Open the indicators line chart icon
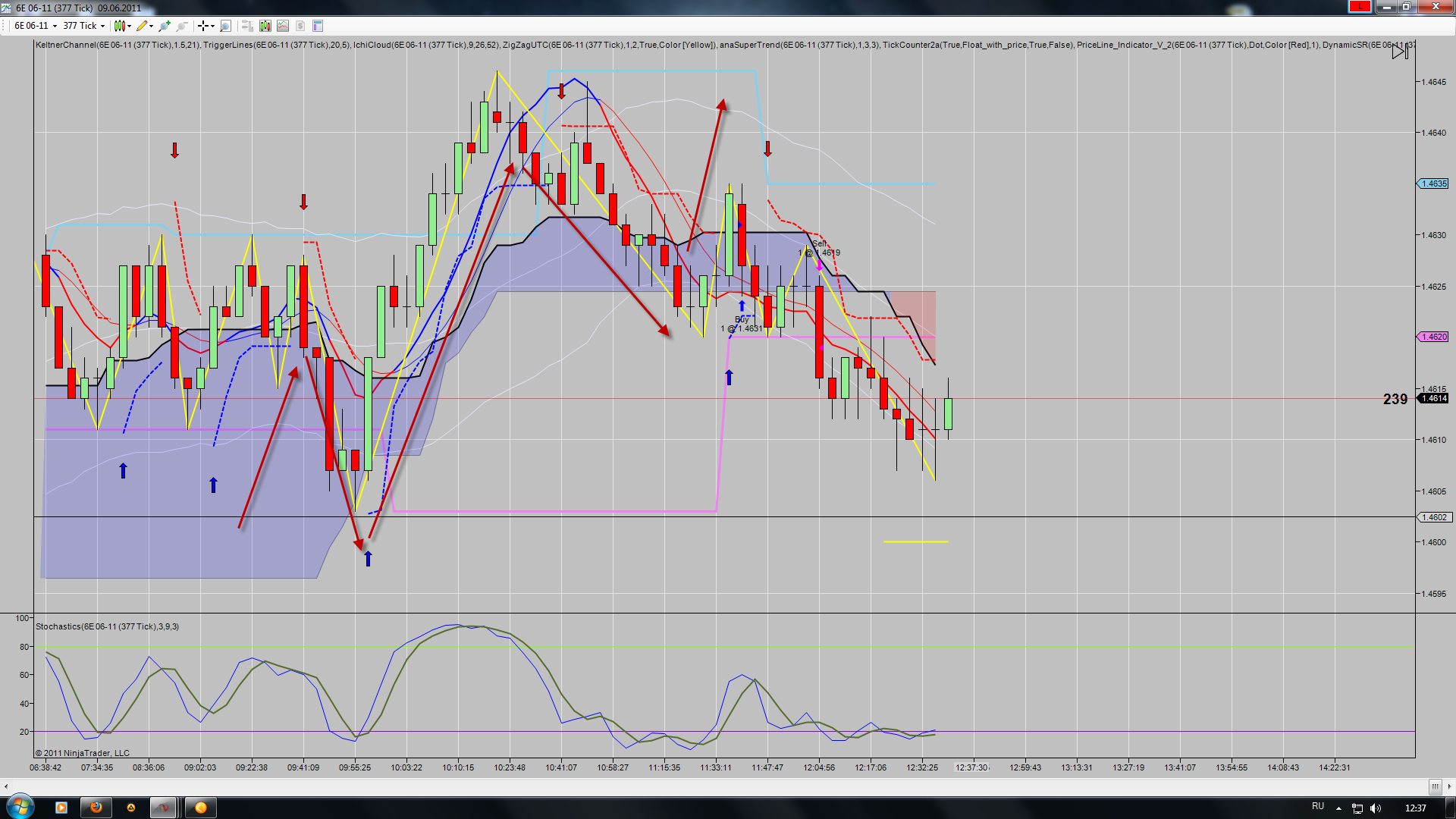The height and width of the screenshot is (819, 1456). point(283,26)
